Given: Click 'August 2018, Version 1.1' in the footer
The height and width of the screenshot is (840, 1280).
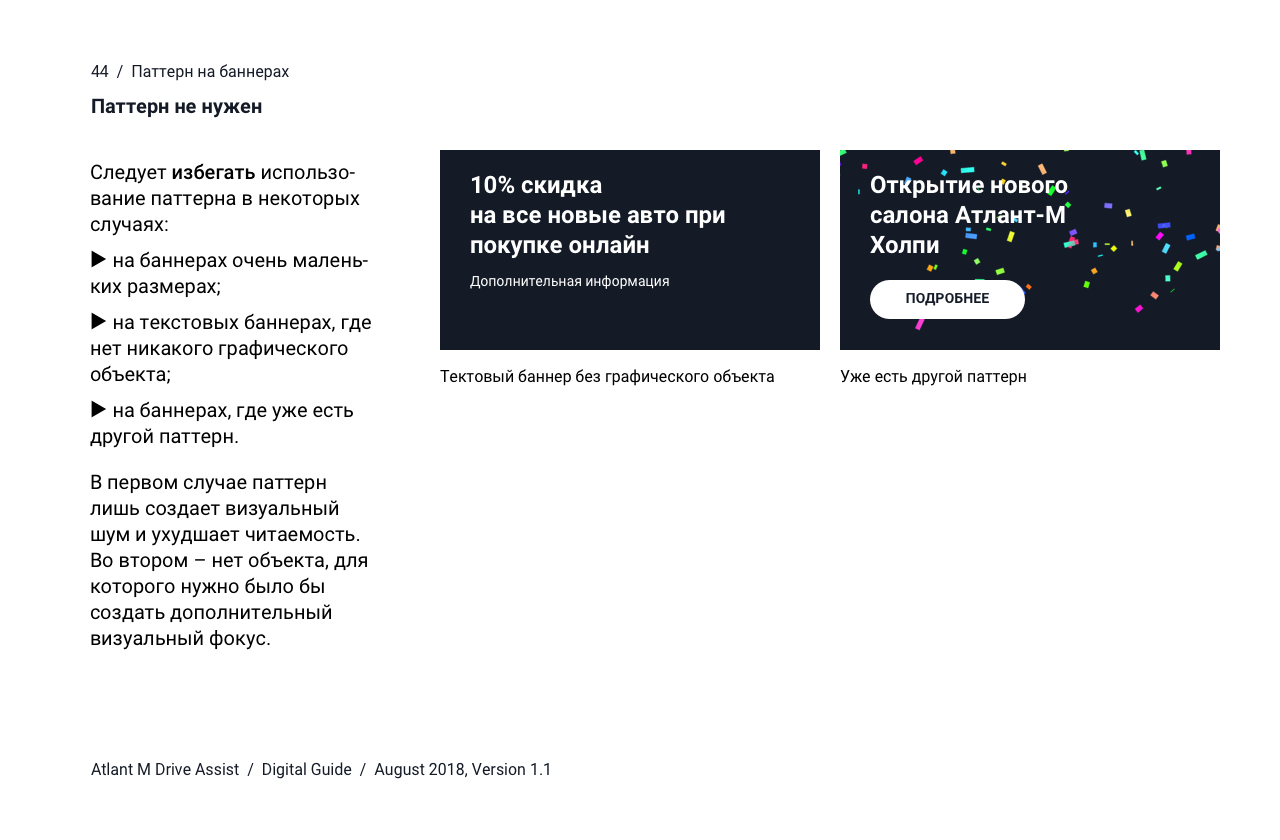Looking at the screenshot, I should [462, 770].
